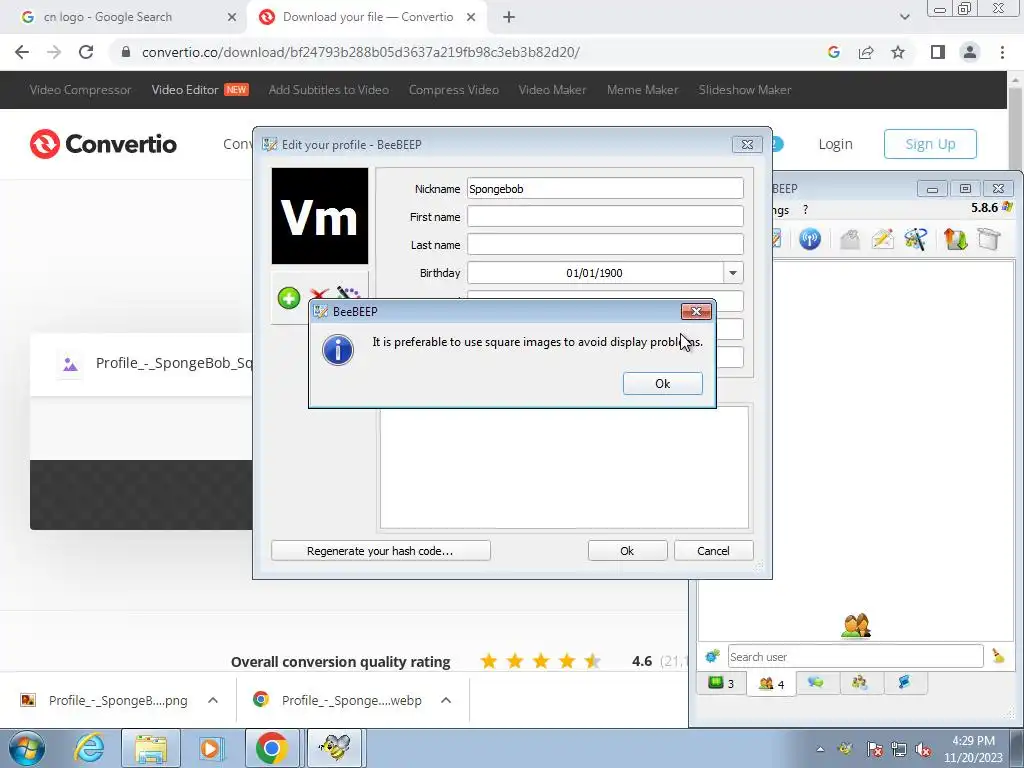Click Chrome back arrow
Image resolution: width=1024 pixels, height=768 pixels.
coord(22,52)
